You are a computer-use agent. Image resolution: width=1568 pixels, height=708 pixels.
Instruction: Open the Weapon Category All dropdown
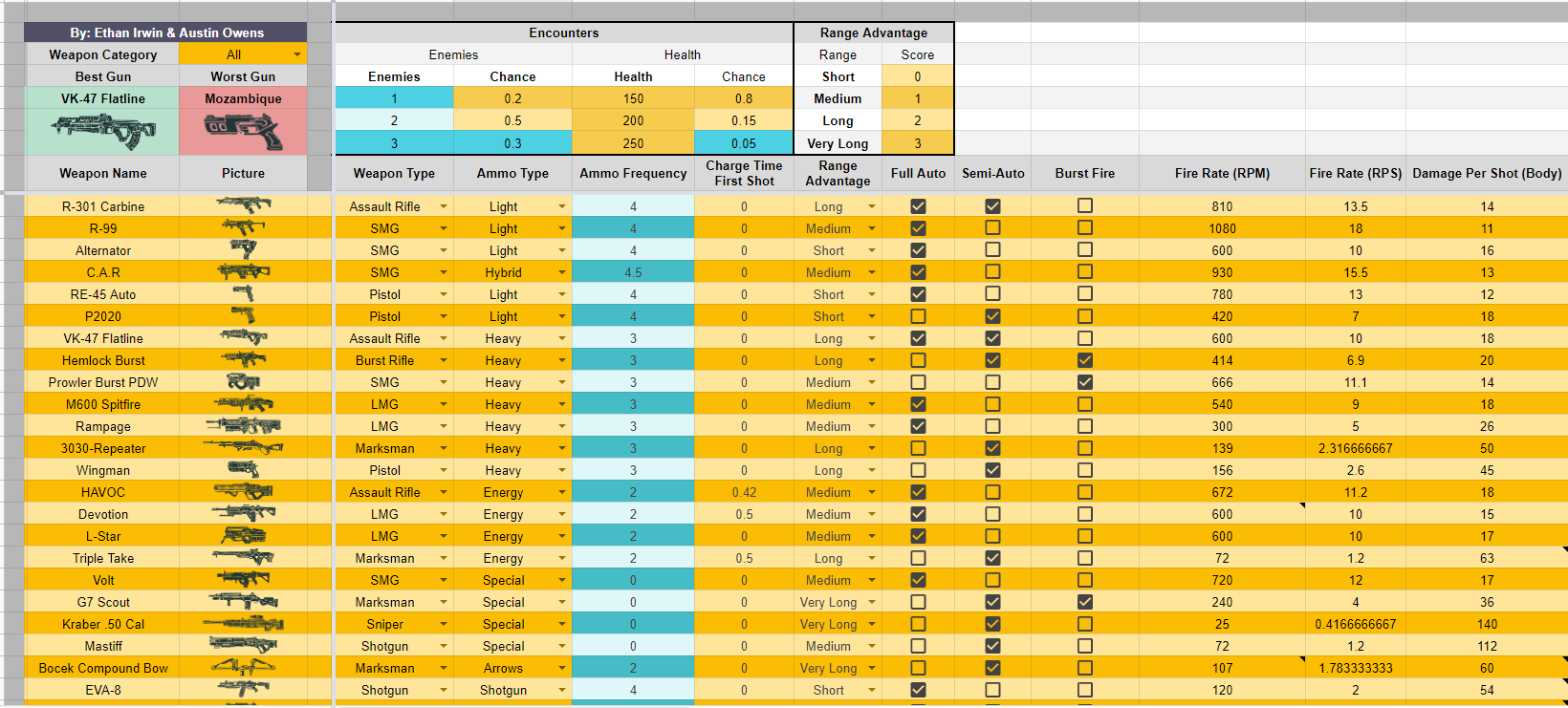[297, 54]
